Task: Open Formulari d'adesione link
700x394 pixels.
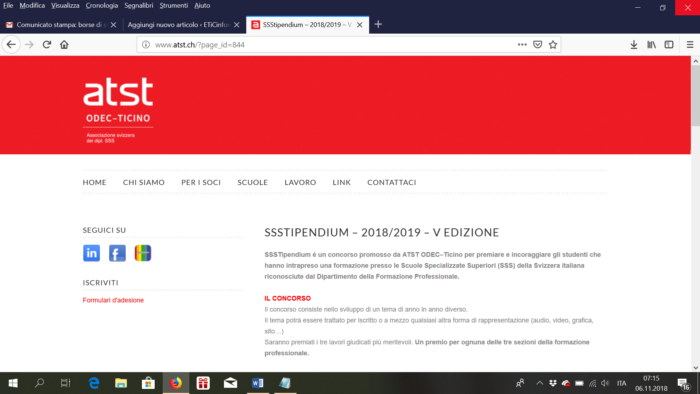Action: [x=113, y=300]
